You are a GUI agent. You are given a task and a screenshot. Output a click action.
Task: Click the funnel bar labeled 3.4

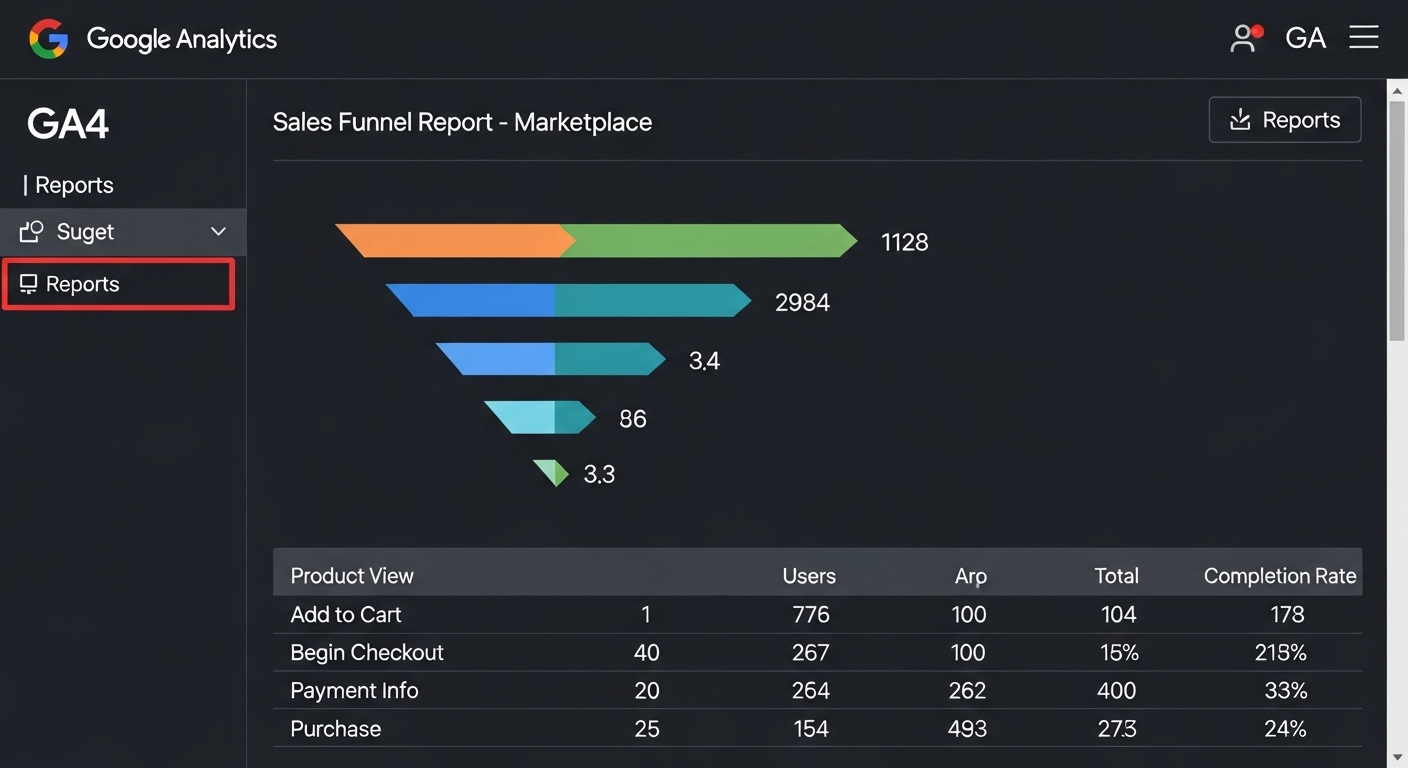click(x=551, y=359)
